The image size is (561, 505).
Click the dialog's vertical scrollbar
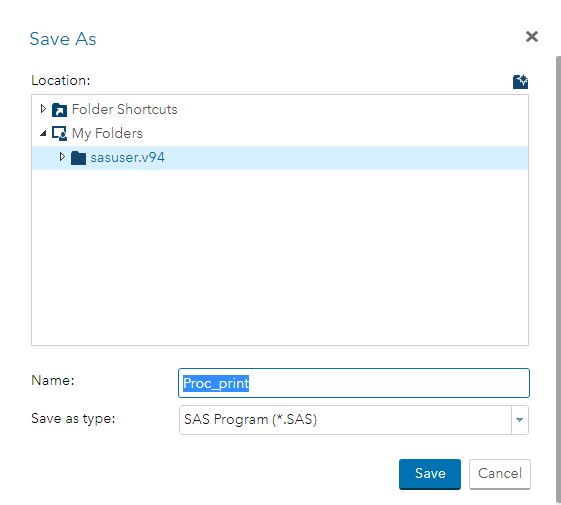click(x=558, y=279)
